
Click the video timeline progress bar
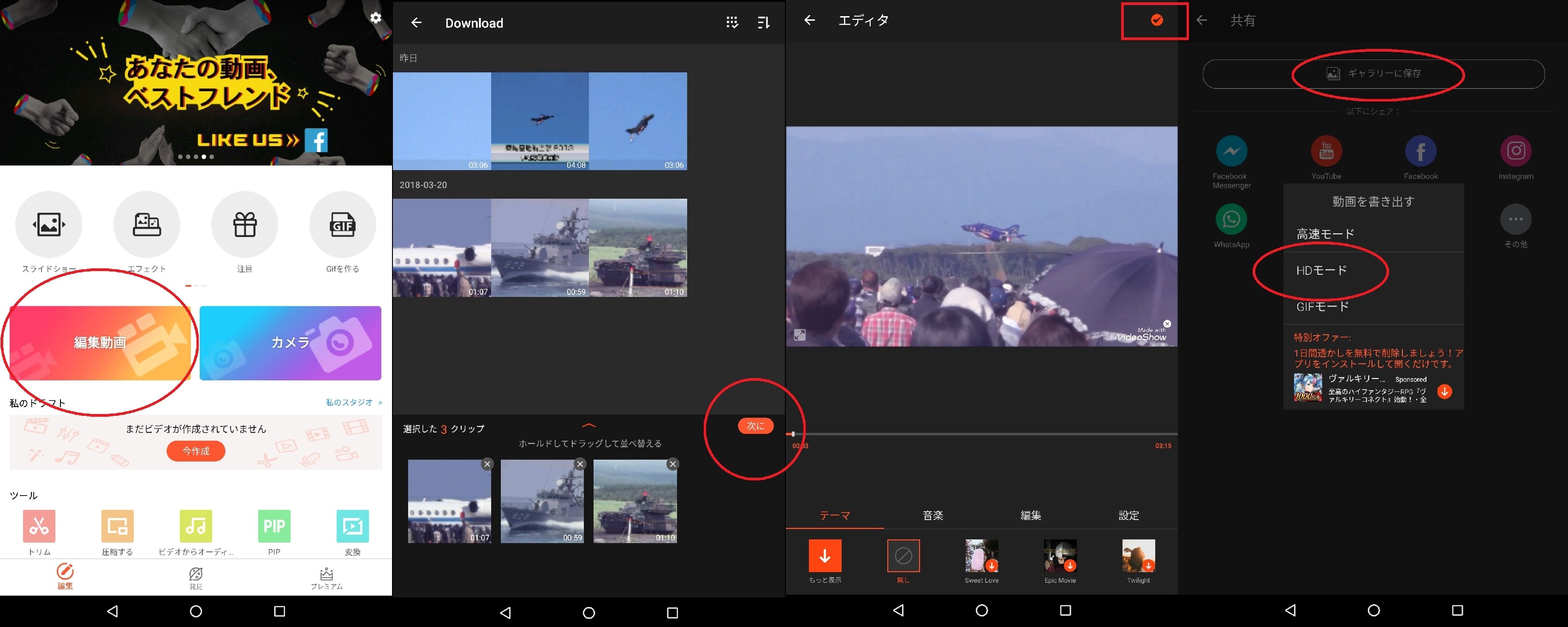tap(981, 434)
